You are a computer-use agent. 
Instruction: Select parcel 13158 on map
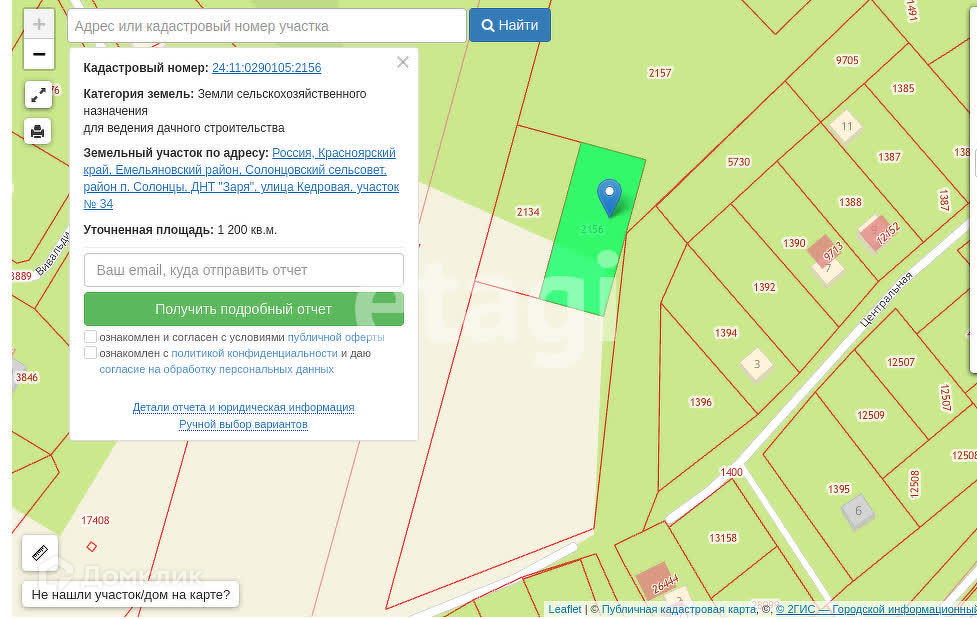(x=723, y=538)
